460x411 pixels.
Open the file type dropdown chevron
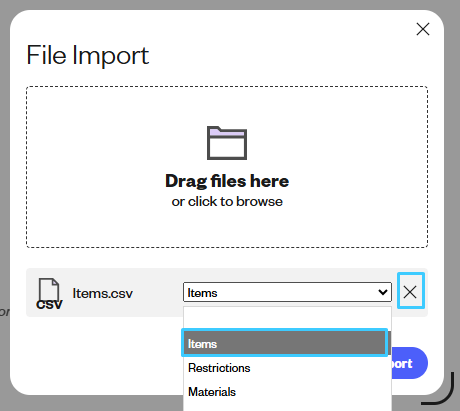click(383, 292)
